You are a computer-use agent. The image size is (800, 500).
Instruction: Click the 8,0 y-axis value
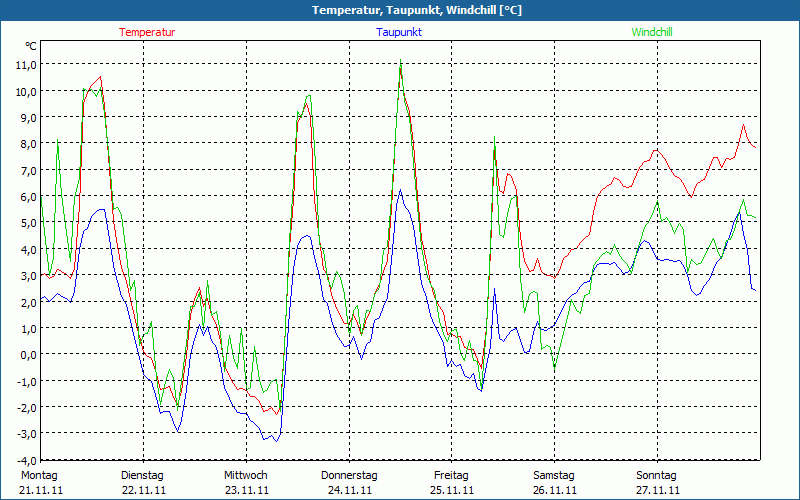tap(29, 144)
